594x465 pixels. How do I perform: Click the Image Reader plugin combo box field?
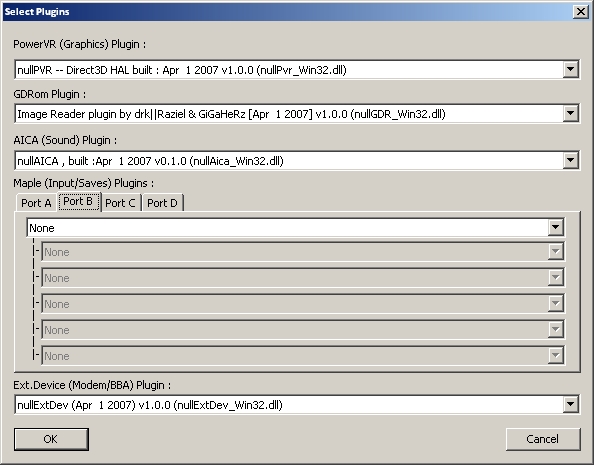tap(297, 114)
